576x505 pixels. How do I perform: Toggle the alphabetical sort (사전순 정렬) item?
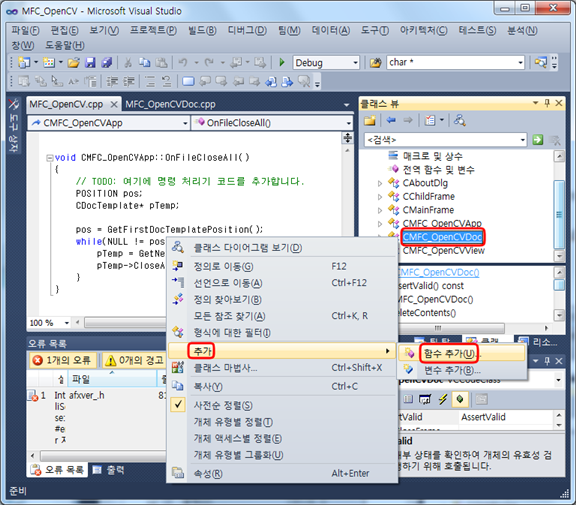[223, 405]
